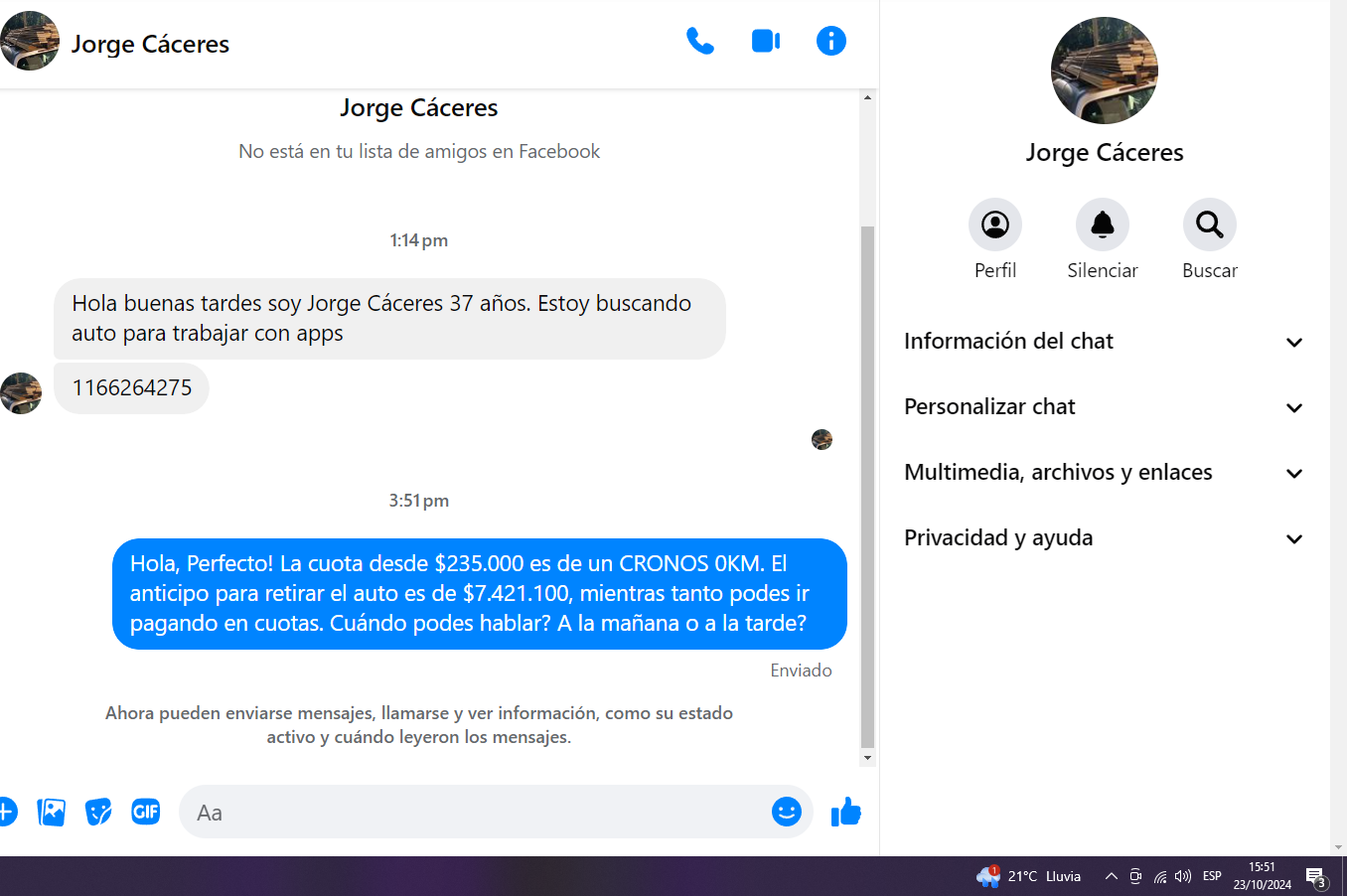The image size is (1347, 896).
Task: Open Jorge Cáceres name in chat header
Action: 150,44
